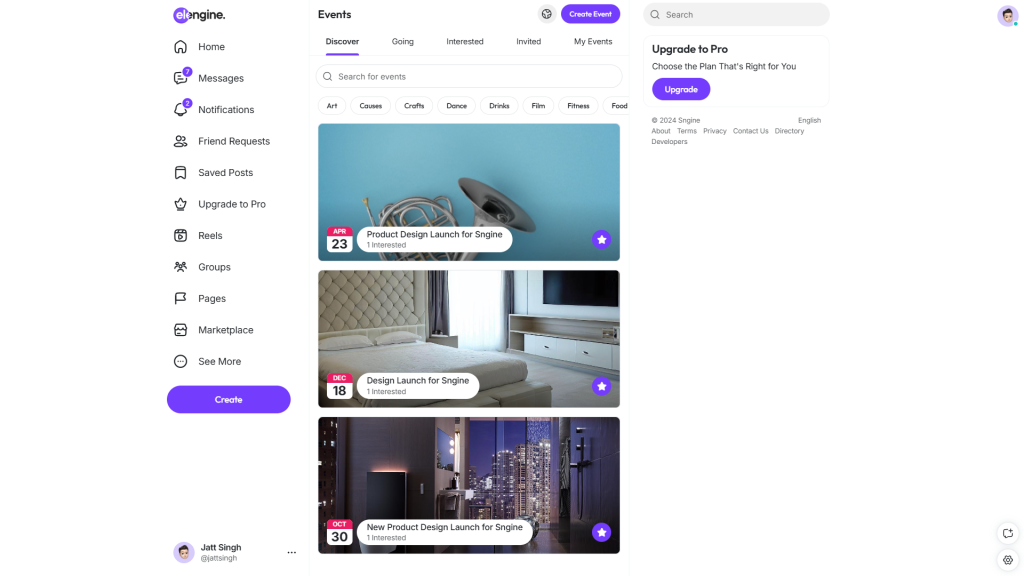This screenshot has height=576, width=1024.
Task: Toggle interested star on New Product Design Launch
Action: pos(601,532)
